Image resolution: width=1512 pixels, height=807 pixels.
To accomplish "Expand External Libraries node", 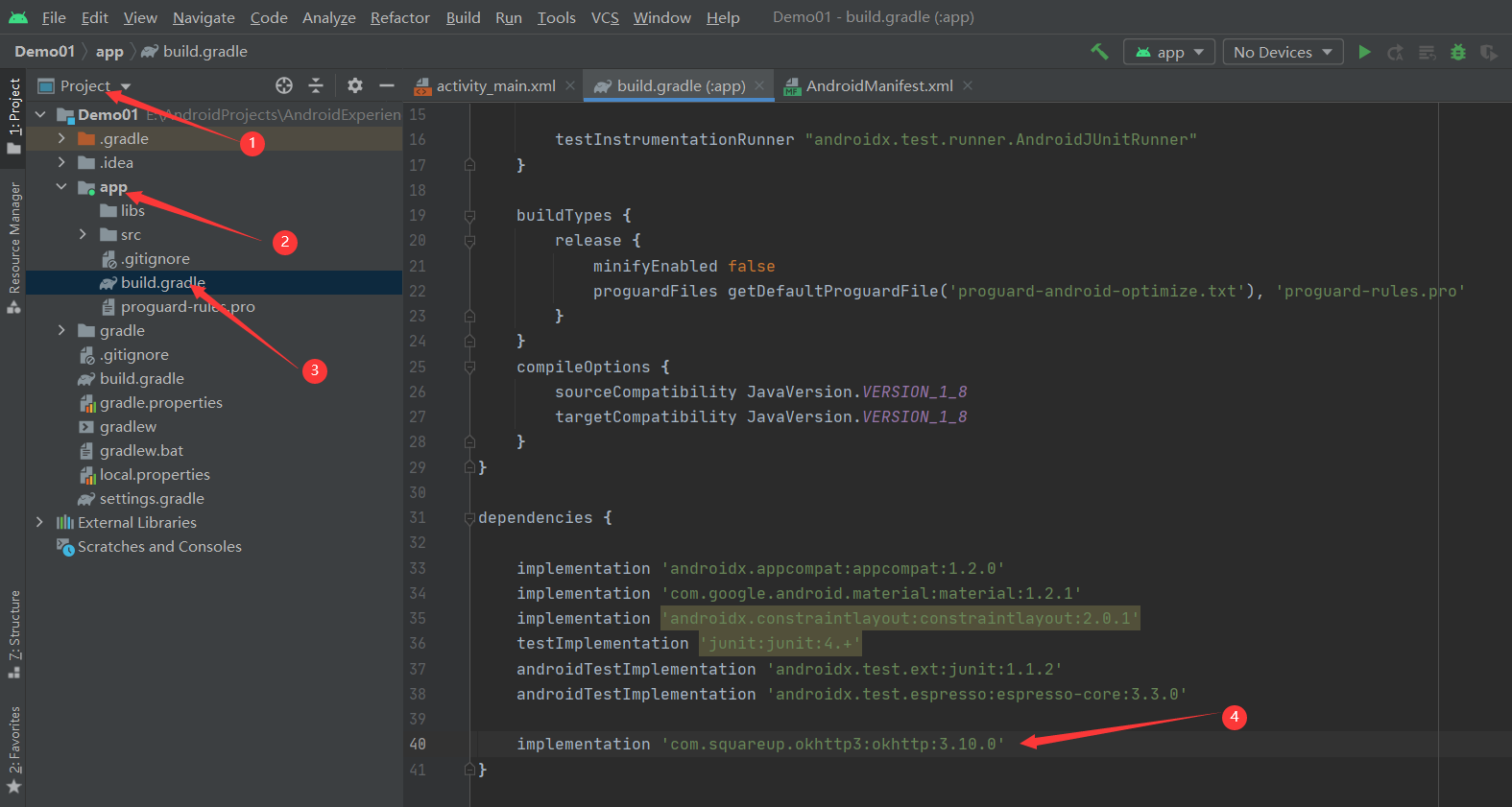I will (x=39, y=522).
